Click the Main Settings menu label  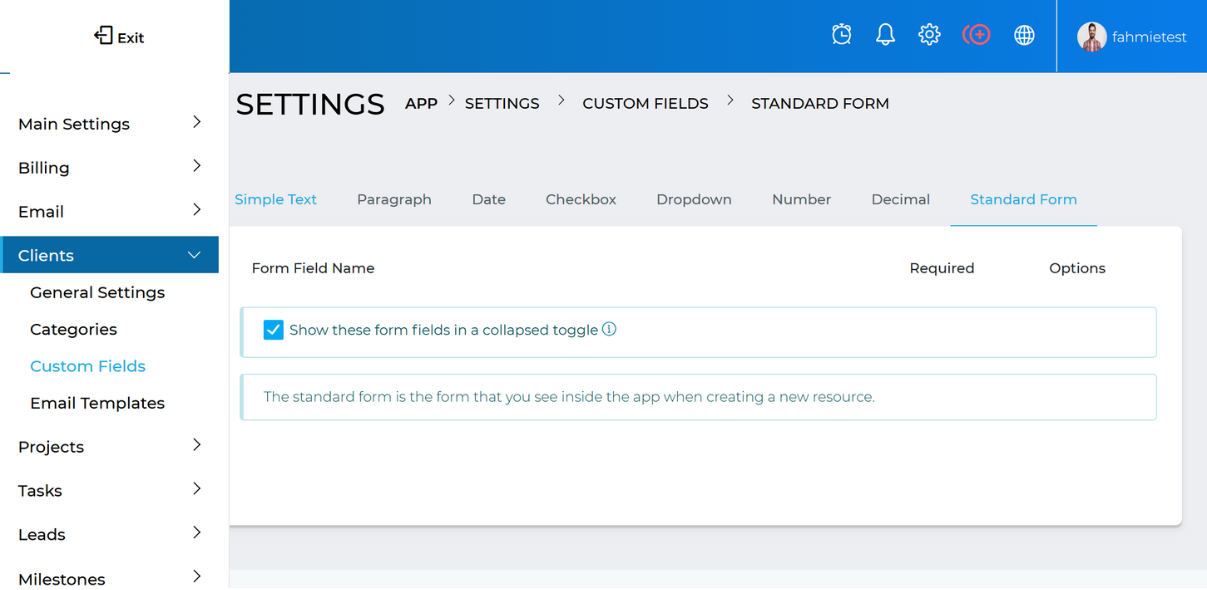[74, 124]
